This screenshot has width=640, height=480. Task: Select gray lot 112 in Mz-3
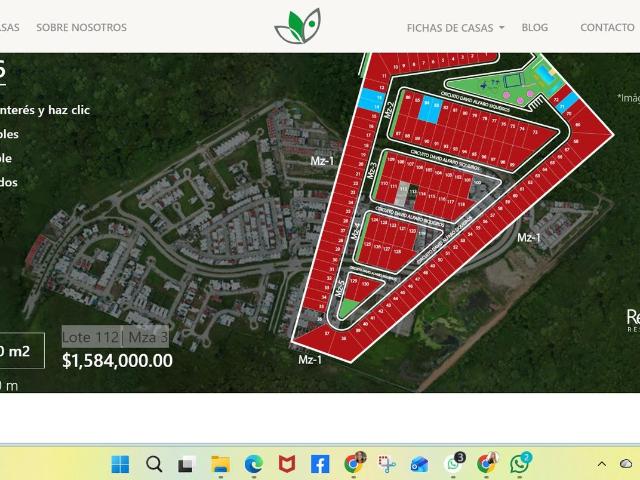pyautogui.click(x=402, y=193)
